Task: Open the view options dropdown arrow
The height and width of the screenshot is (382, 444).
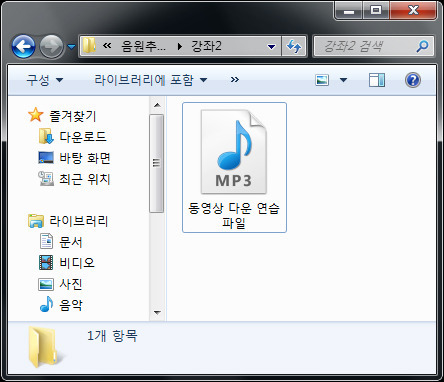Action: point(343,80)
